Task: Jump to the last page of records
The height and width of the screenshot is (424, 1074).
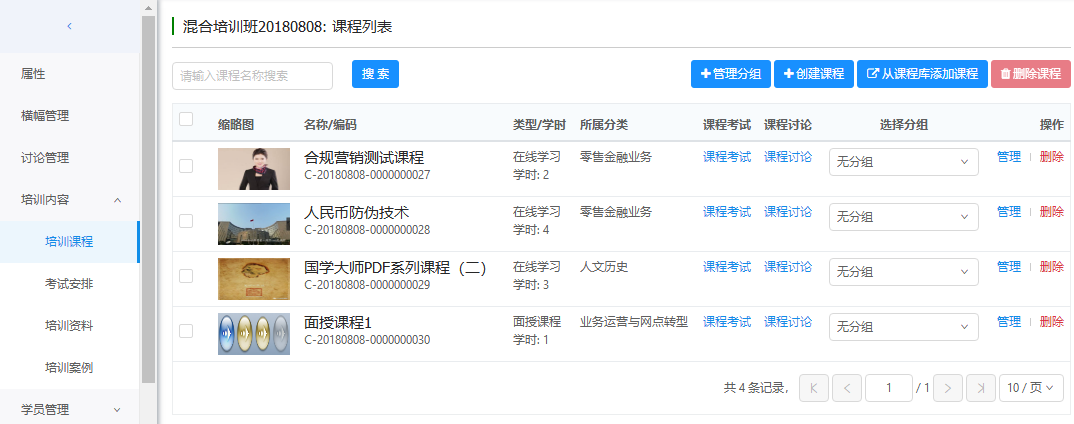Action: pyautogui.click(x=980, y=388)
